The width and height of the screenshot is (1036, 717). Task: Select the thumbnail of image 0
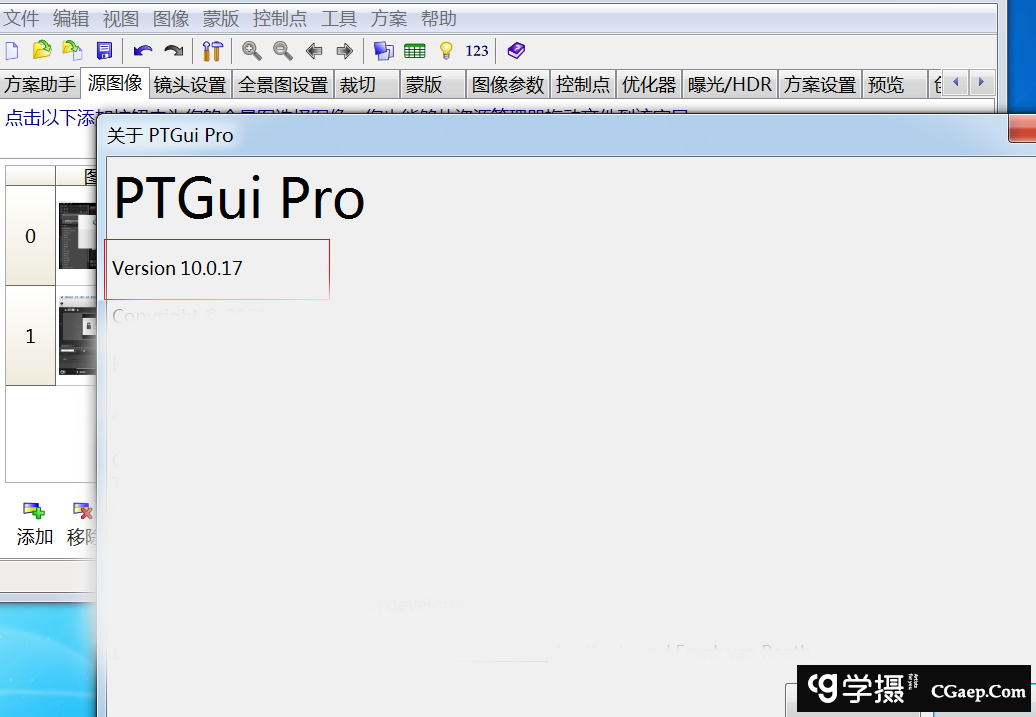pos(77,236)
